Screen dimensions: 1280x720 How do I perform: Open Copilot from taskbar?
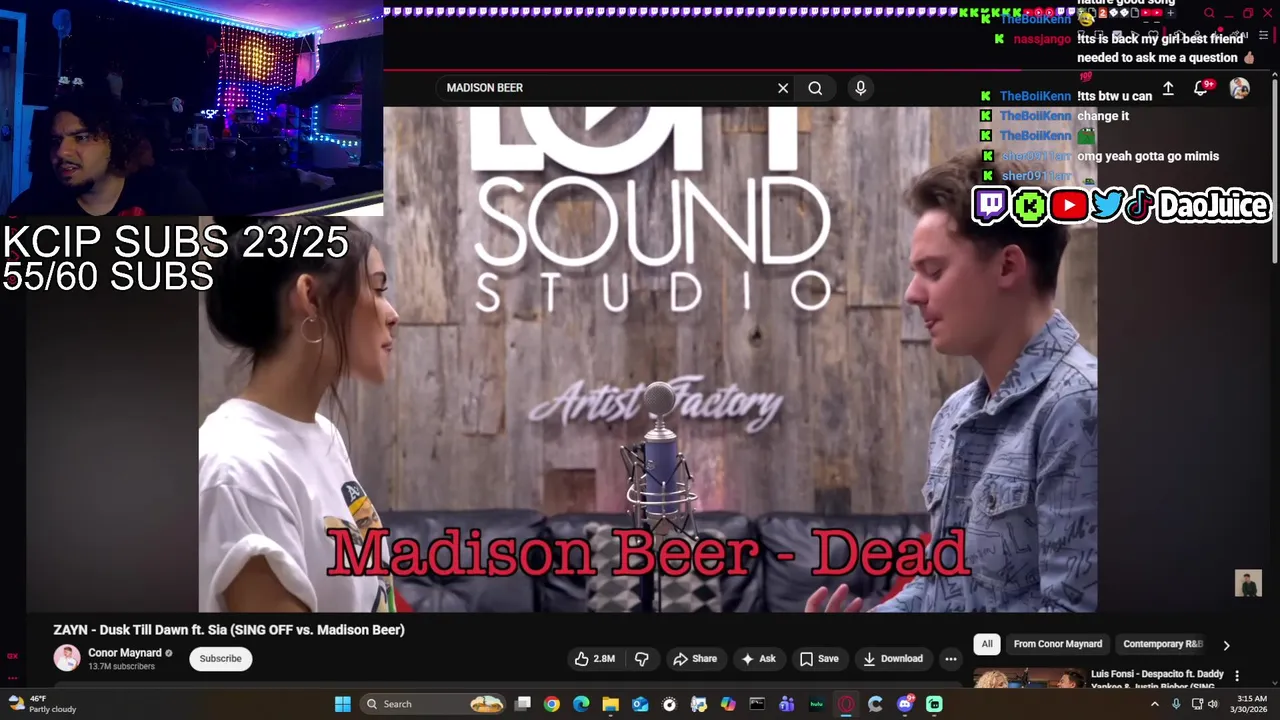coord(728,704)
